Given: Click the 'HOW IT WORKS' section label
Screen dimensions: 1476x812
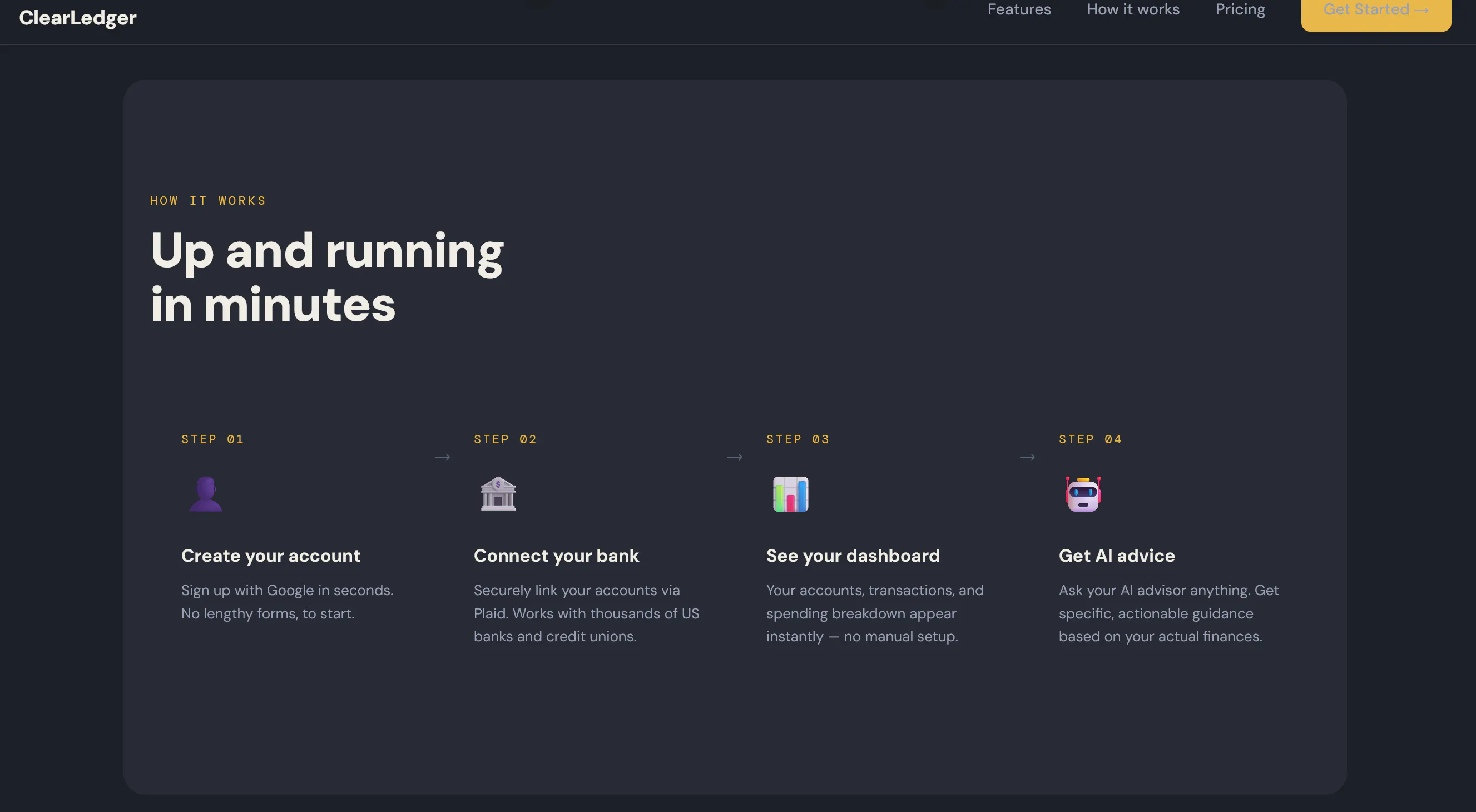Looking at the screenshot, I should click(207, 201).
